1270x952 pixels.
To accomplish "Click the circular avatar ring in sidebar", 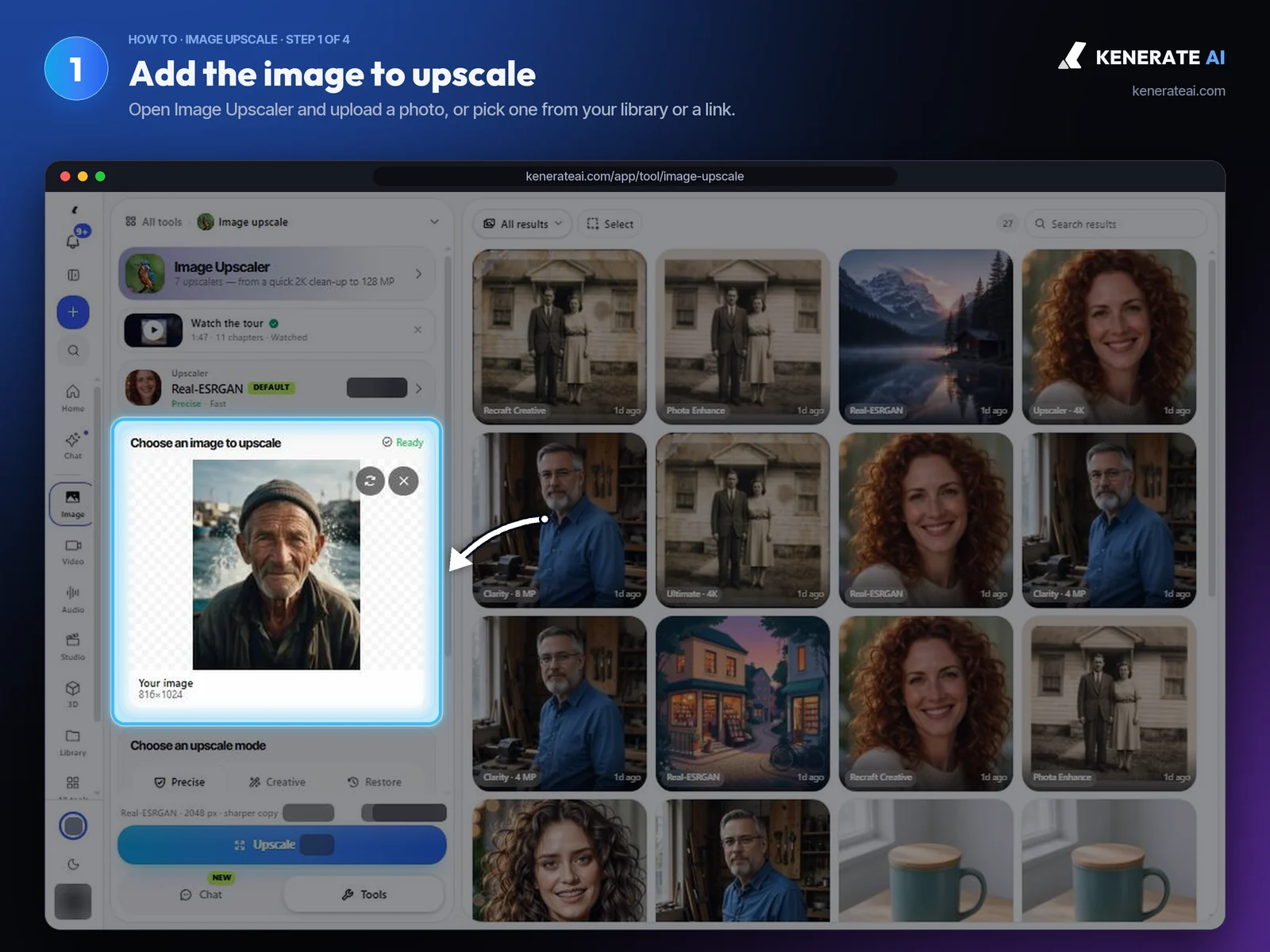I will coord(73,826).
